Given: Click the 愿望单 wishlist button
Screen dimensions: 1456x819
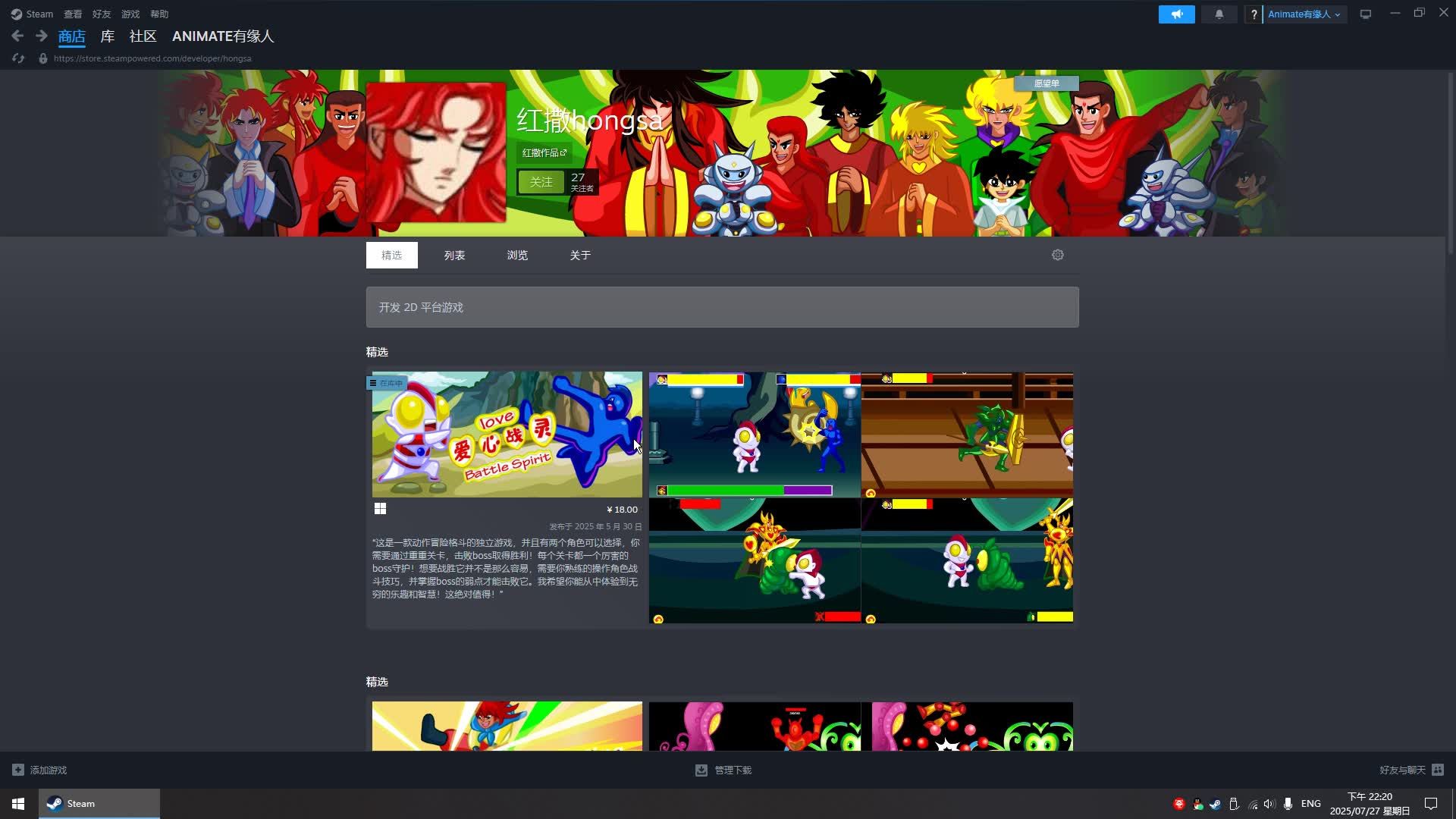Looking at the screenshot, I should click(x=1046, y=83).
